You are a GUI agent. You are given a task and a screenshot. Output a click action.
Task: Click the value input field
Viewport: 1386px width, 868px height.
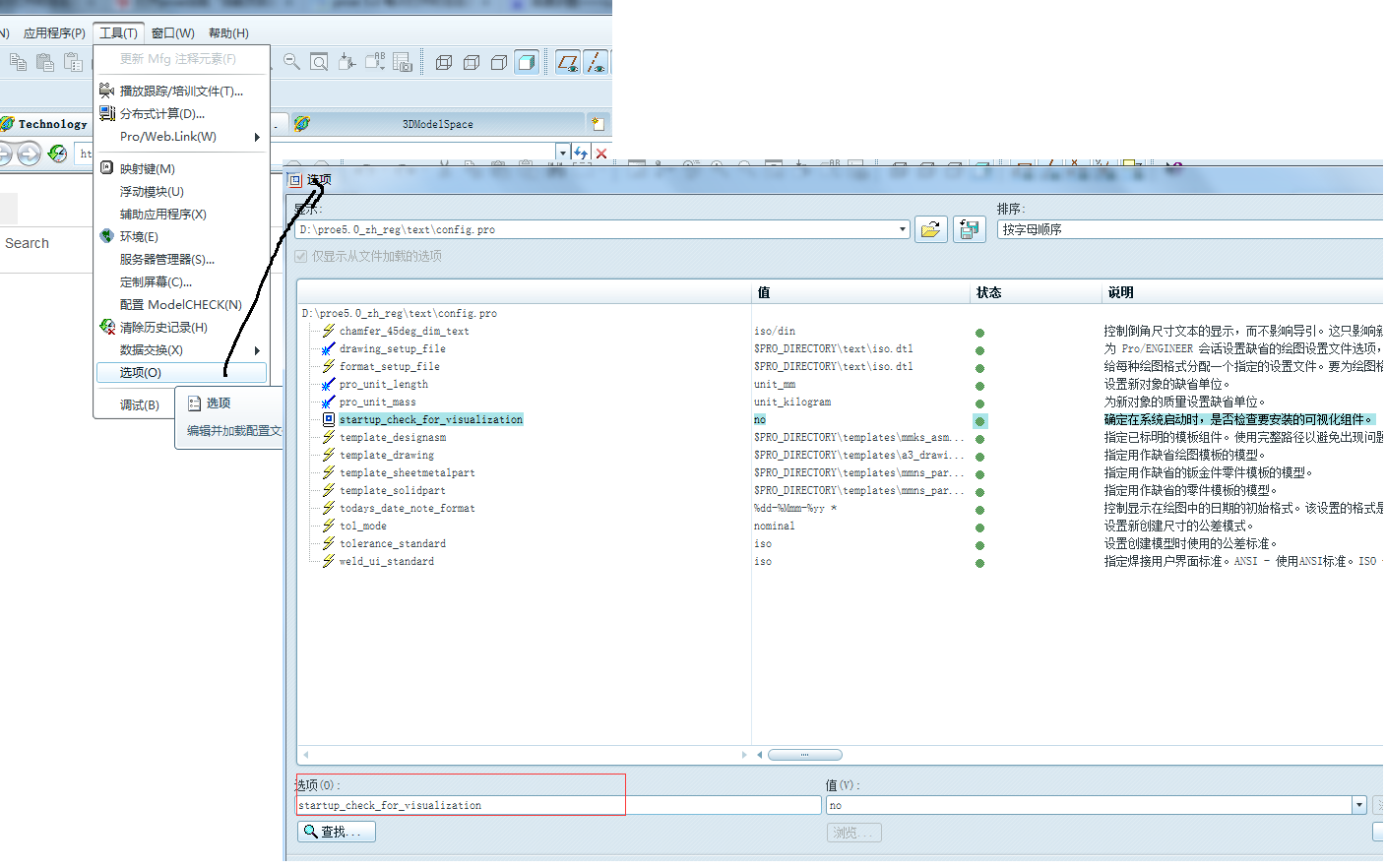tap(1089, 805)
